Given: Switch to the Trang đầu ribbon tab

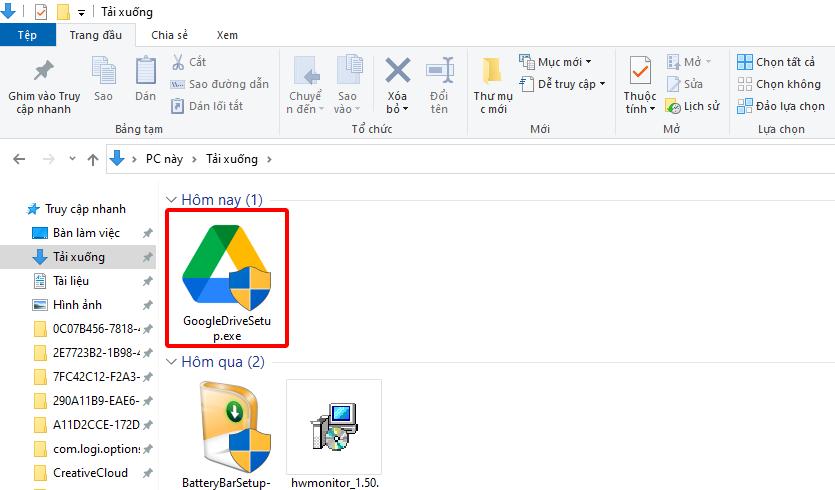Looking at the screenshot, I should coord(96,35).
